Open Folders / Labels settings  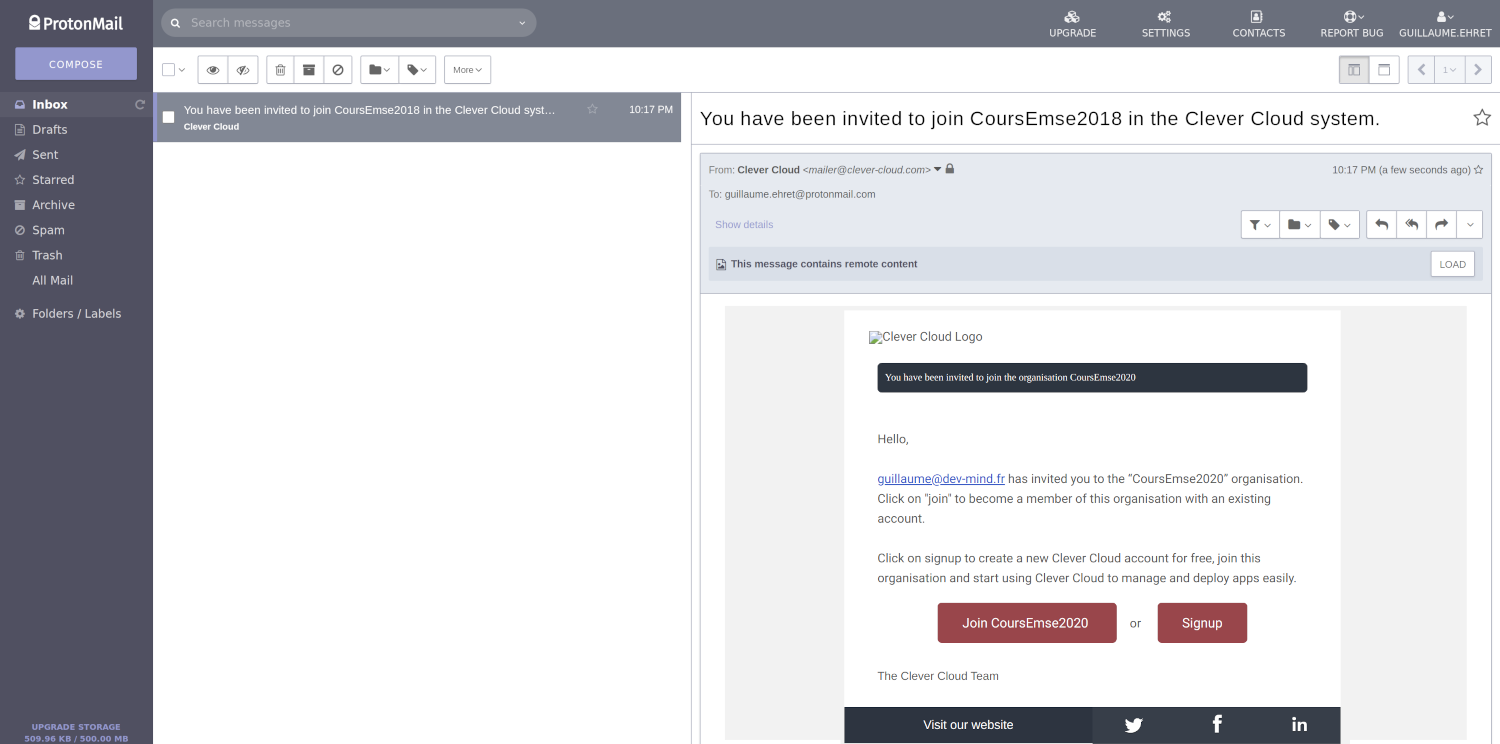tap(76, 313)
